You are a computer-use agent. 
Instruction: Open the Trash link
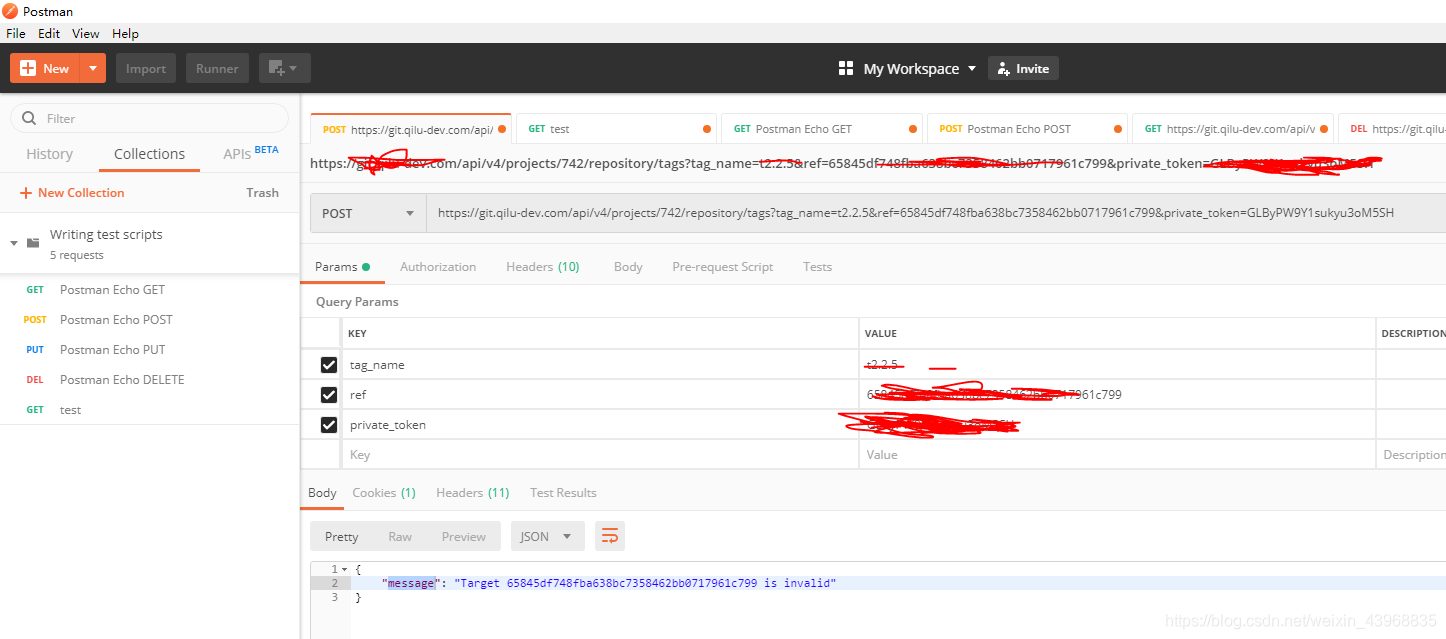click(x=262, y=192)
